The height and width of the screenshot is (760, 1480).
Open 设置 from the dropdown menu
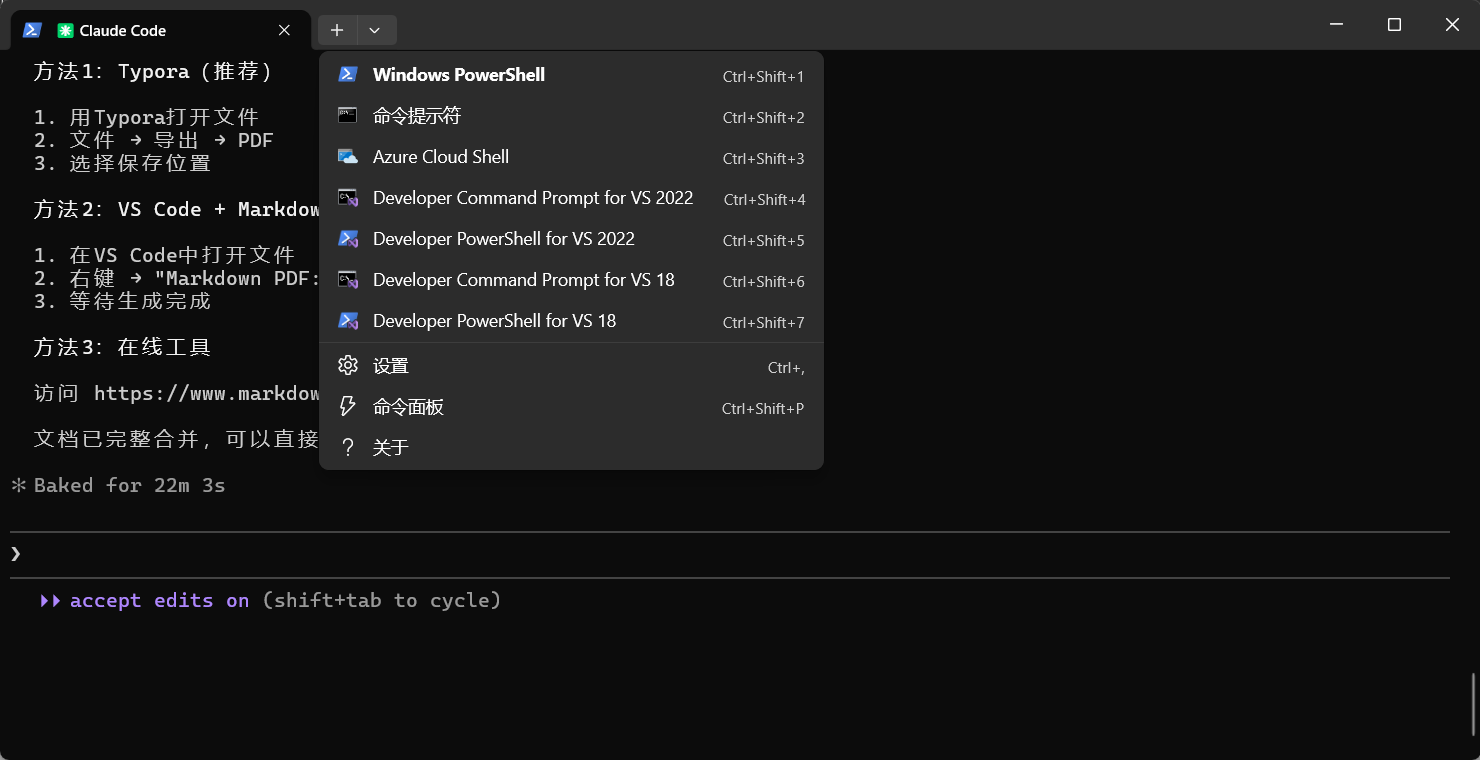pos(571,366)
